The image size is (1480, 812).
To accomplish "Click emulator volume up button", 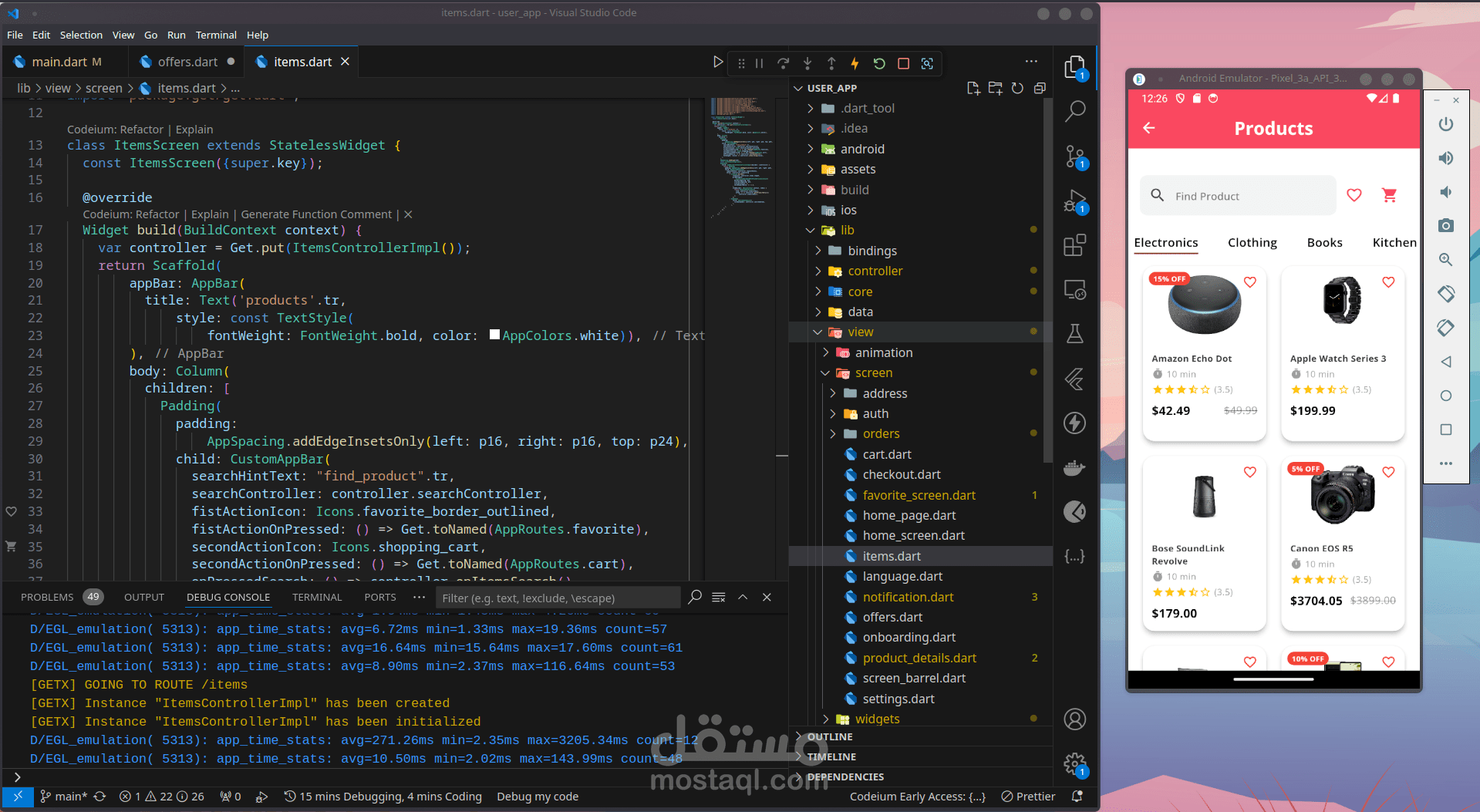I will [x=1446, y=158].
